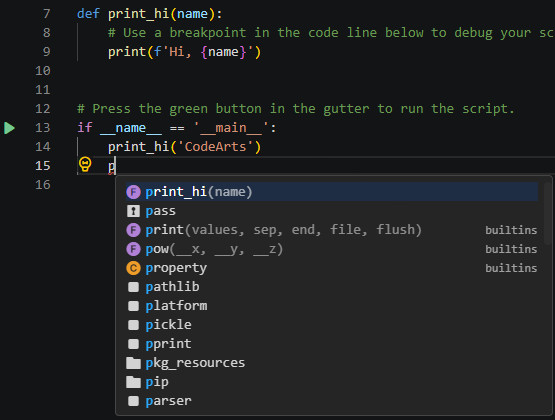
Task: Open the yellow lightbulb quick-fix icon
Action: coord(85,165)
